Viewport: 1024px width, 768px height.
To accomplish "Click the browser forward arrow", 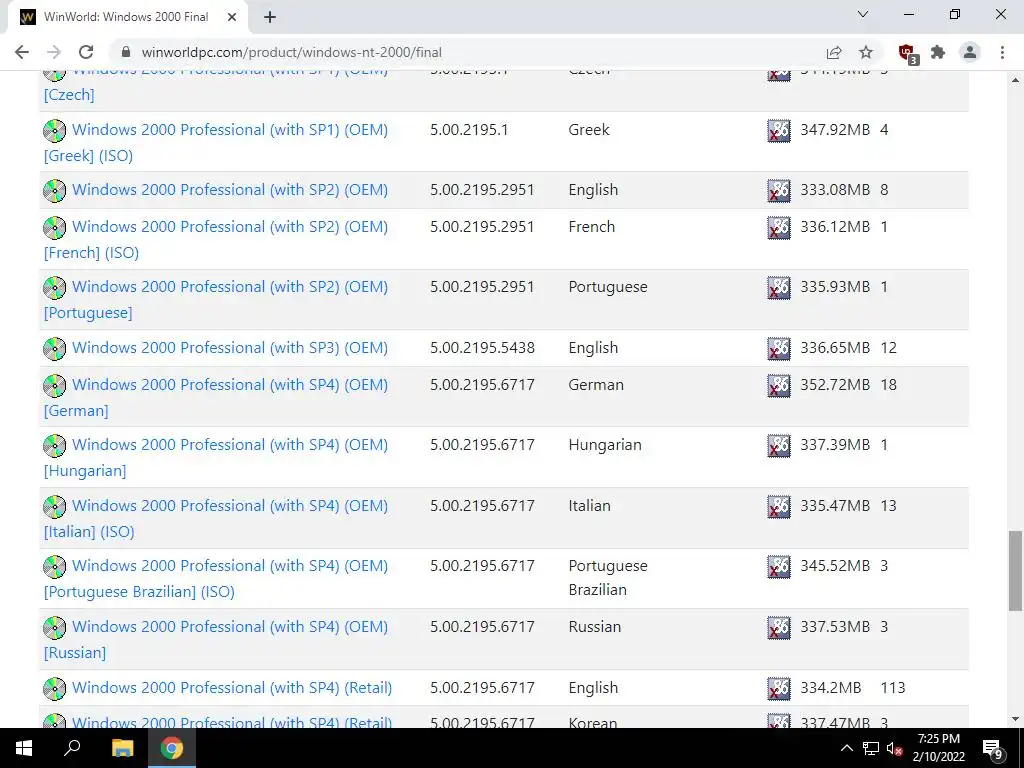I will point(54,52).
